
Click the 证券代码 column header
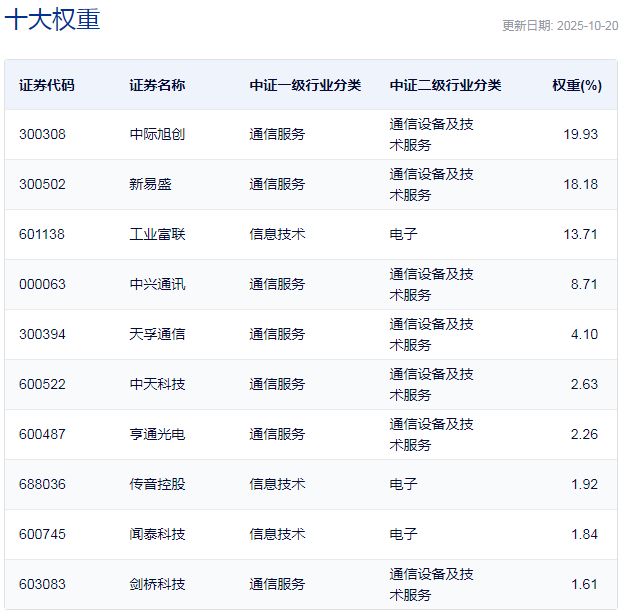click(x=46, y=85)
